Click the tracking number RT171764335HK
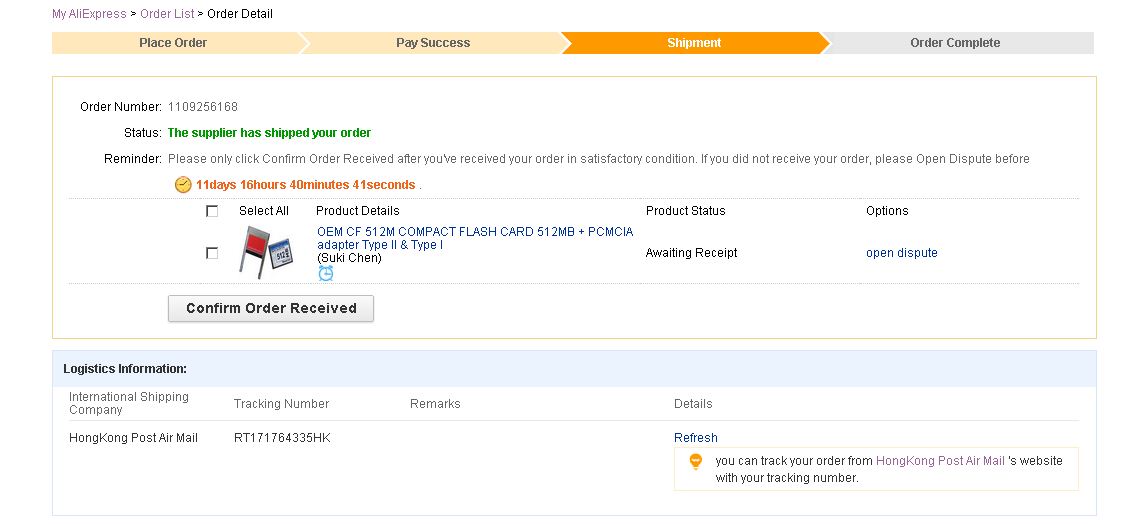The image size is (1139, 524). 282,438
